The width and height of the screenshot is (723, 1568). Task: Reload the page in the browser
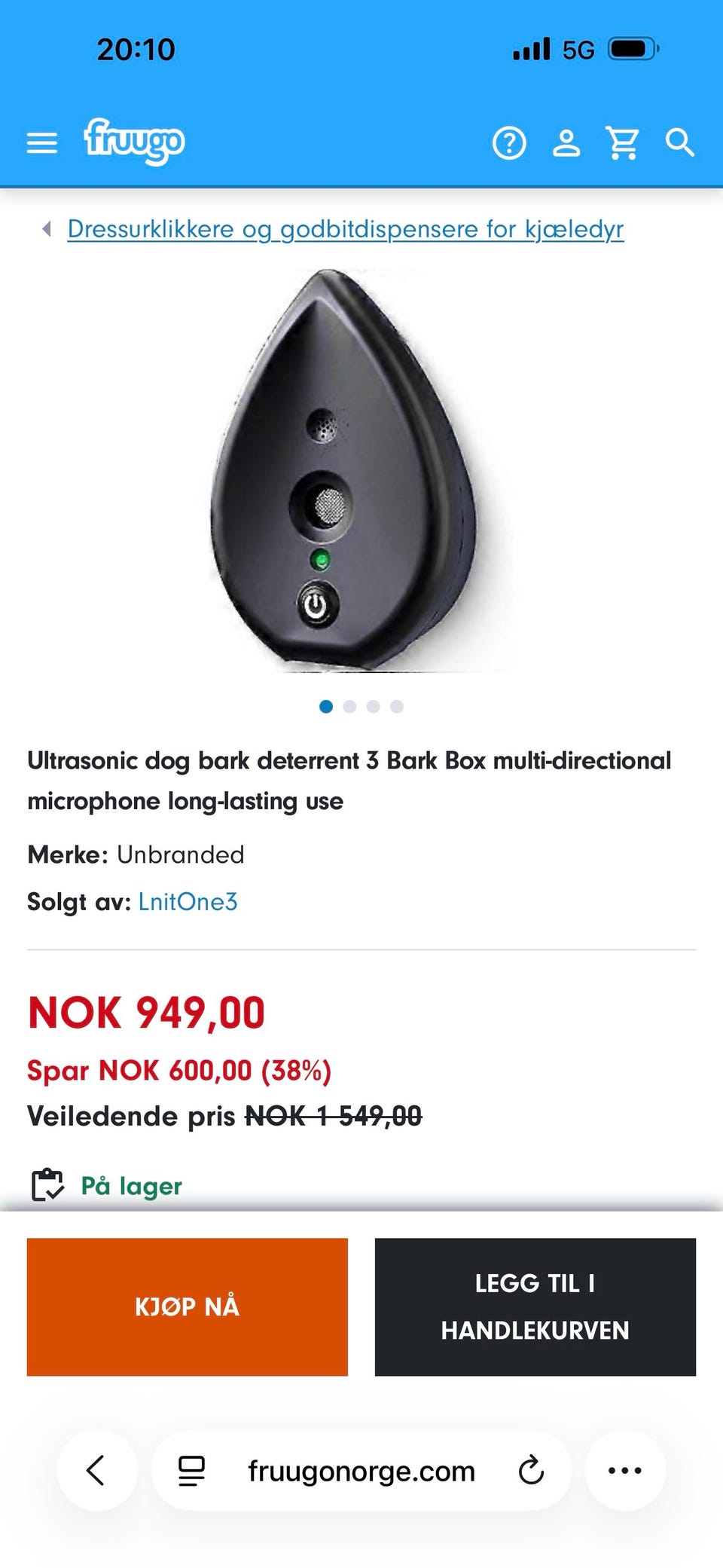tap(531, 1470)
